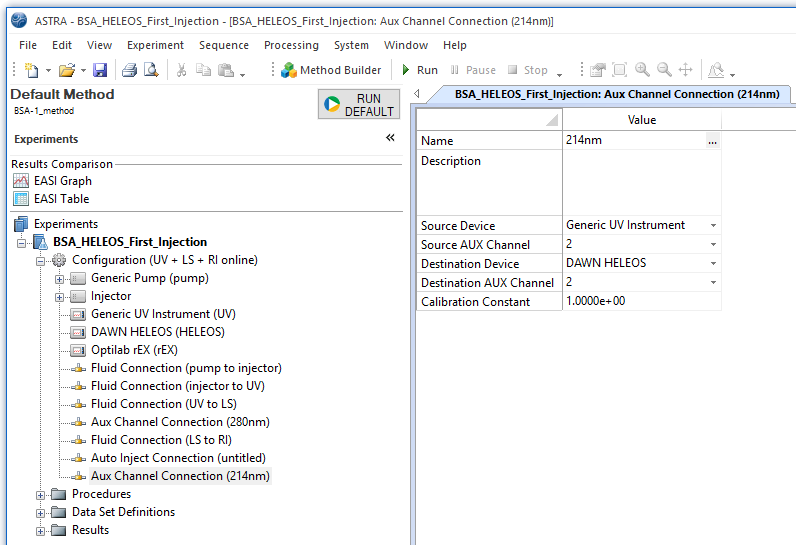The width and height of the screenshot is (796, 545).
Task: Click the Print icon in toolbar
Action: 129,70
